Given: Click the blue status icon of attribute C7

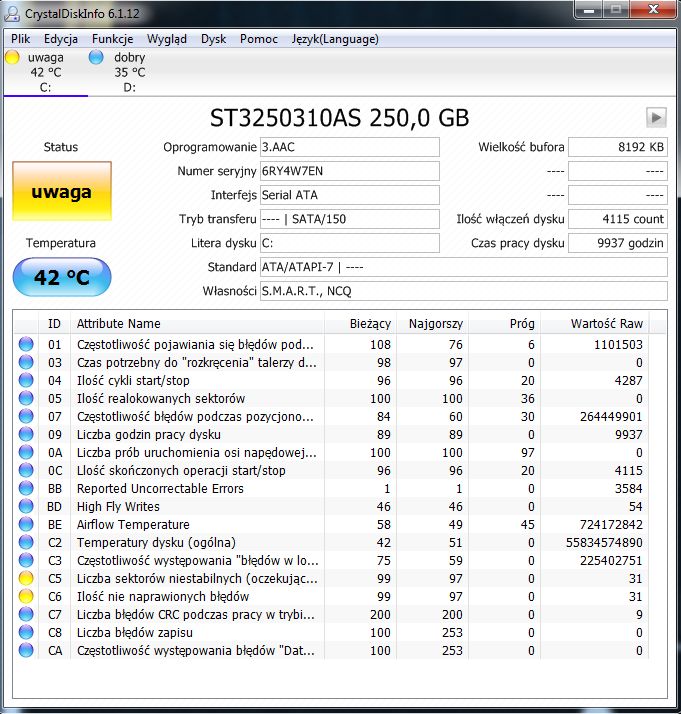Looking at the screenshot, I should pyautogui.click(x=26, y=614).
